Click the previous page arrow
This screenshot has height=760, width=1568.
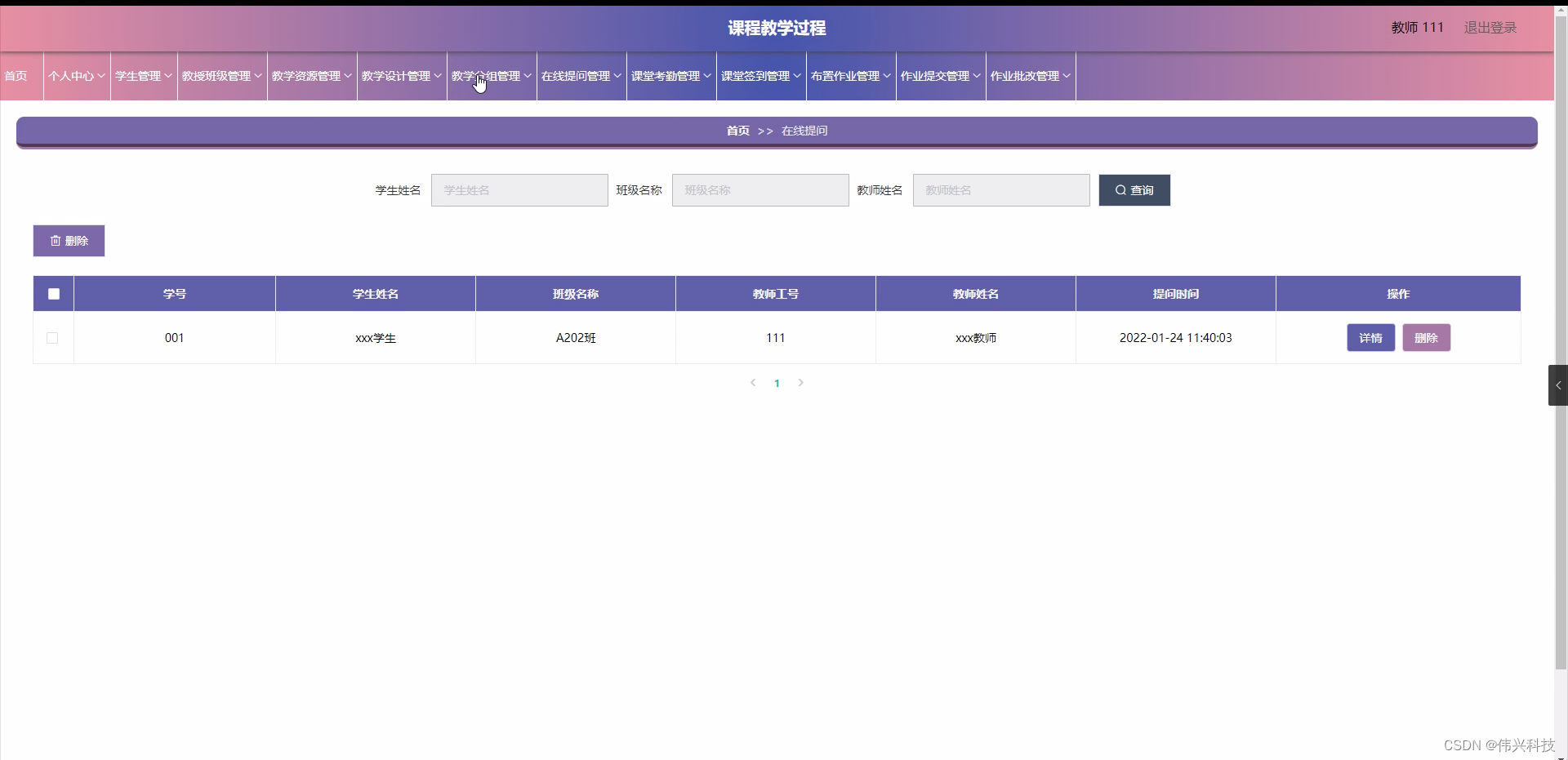(x=752, y=382)
